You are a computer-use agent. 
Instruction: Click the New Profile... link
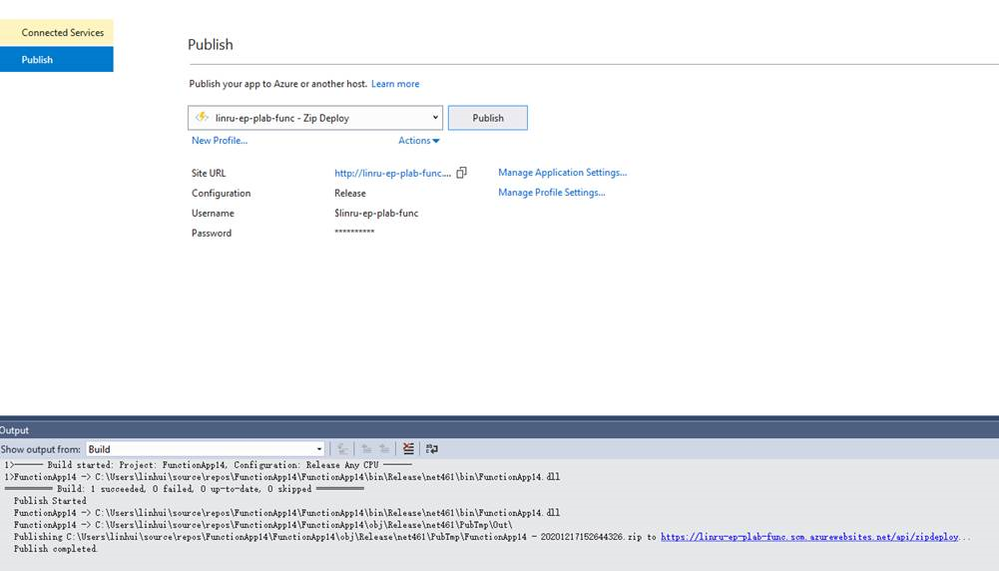pos(219,140)
